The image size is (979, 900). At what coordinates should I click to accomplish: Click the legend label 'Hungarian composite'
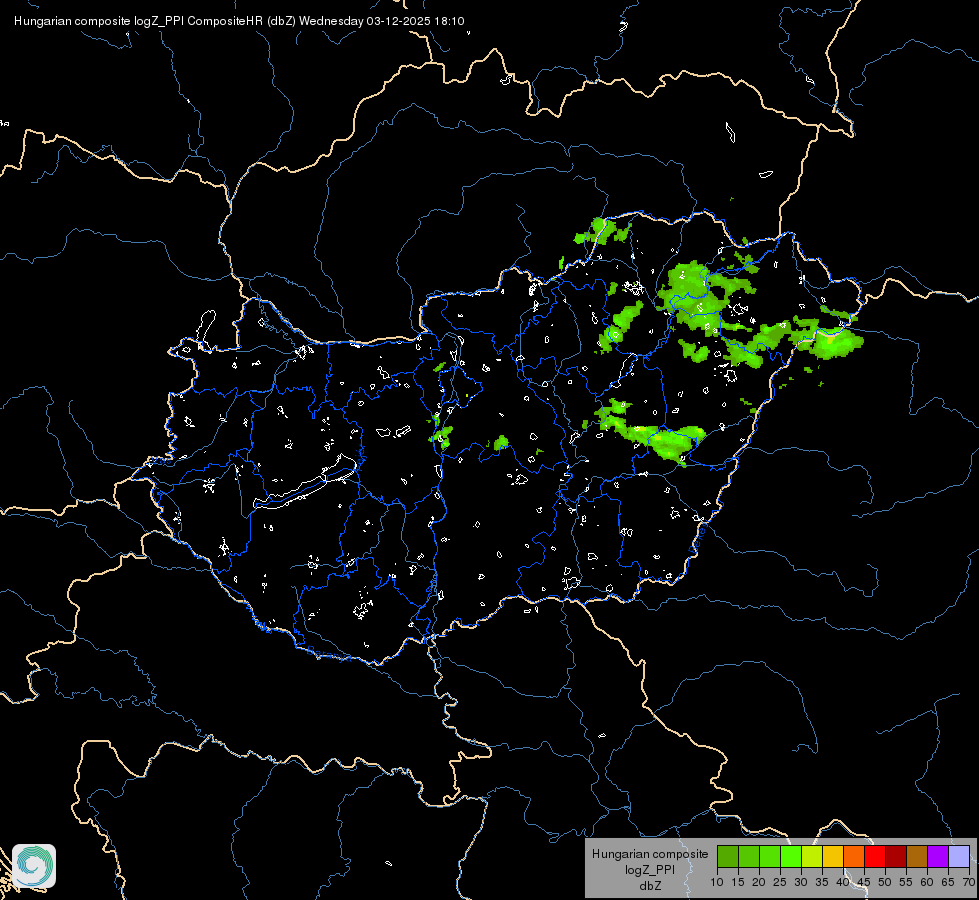(650, 854)
